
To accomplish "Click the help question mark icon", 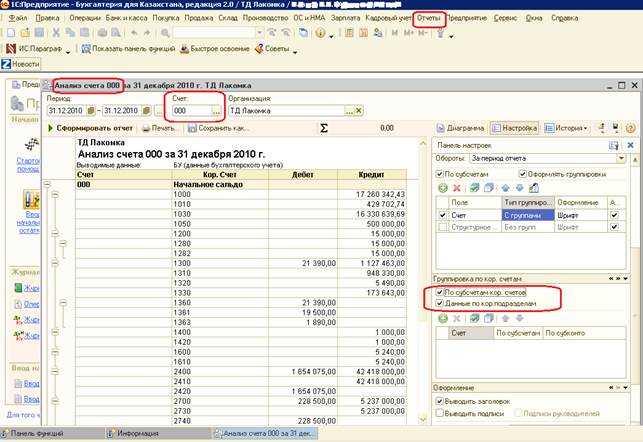I will 630,128.
